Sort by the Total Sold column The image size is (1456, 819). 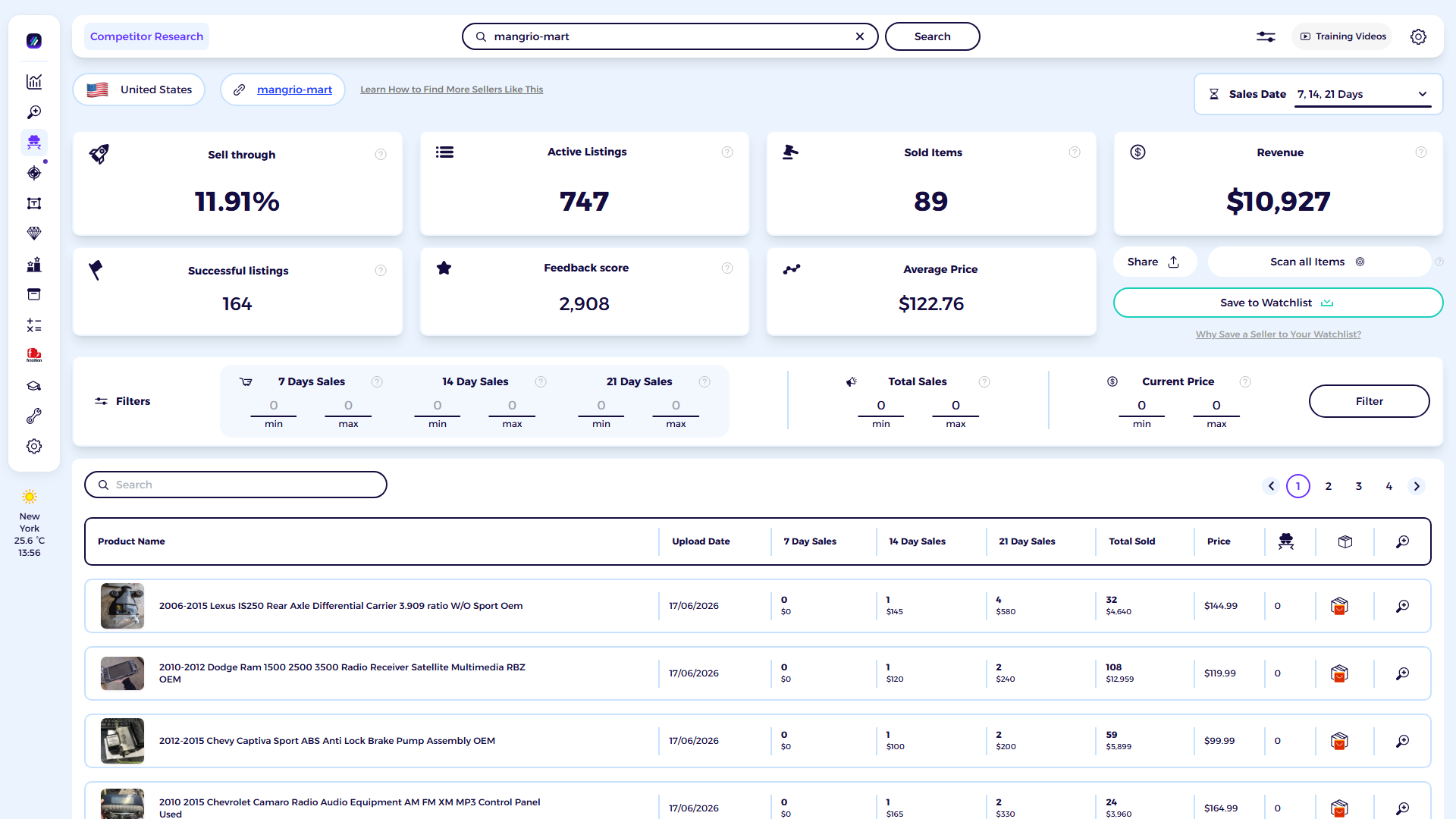[x=1132, y=541]
